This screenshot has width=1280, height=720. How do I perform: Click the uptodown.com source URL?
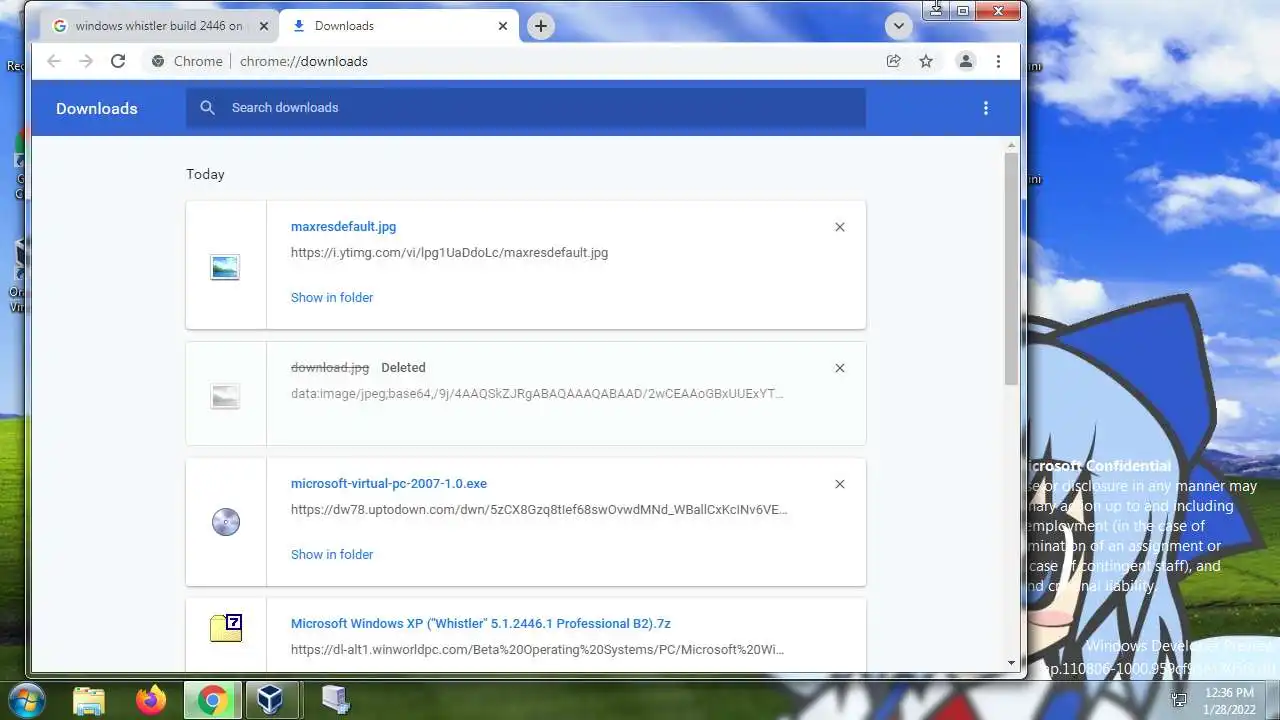click(539, 510)
